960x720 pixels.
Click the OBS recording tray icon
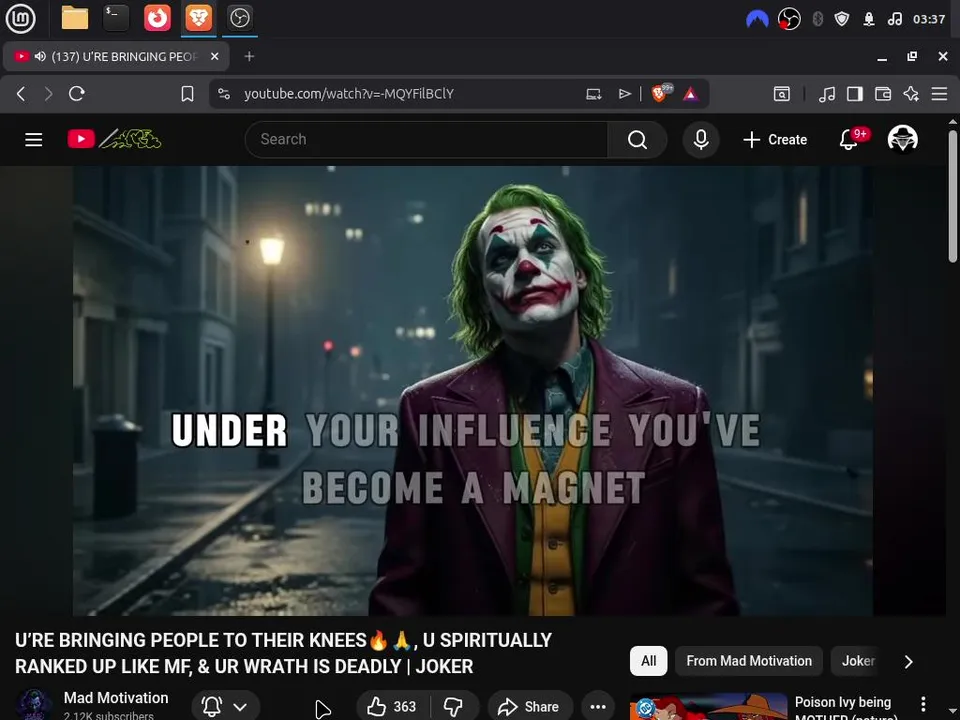click(789, 19)
